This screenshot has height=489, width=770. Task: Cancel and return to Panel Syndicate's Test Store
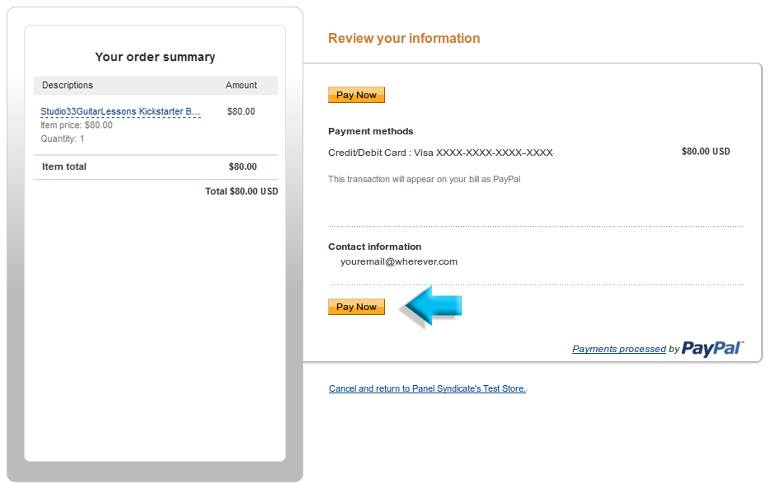(427, 388)
